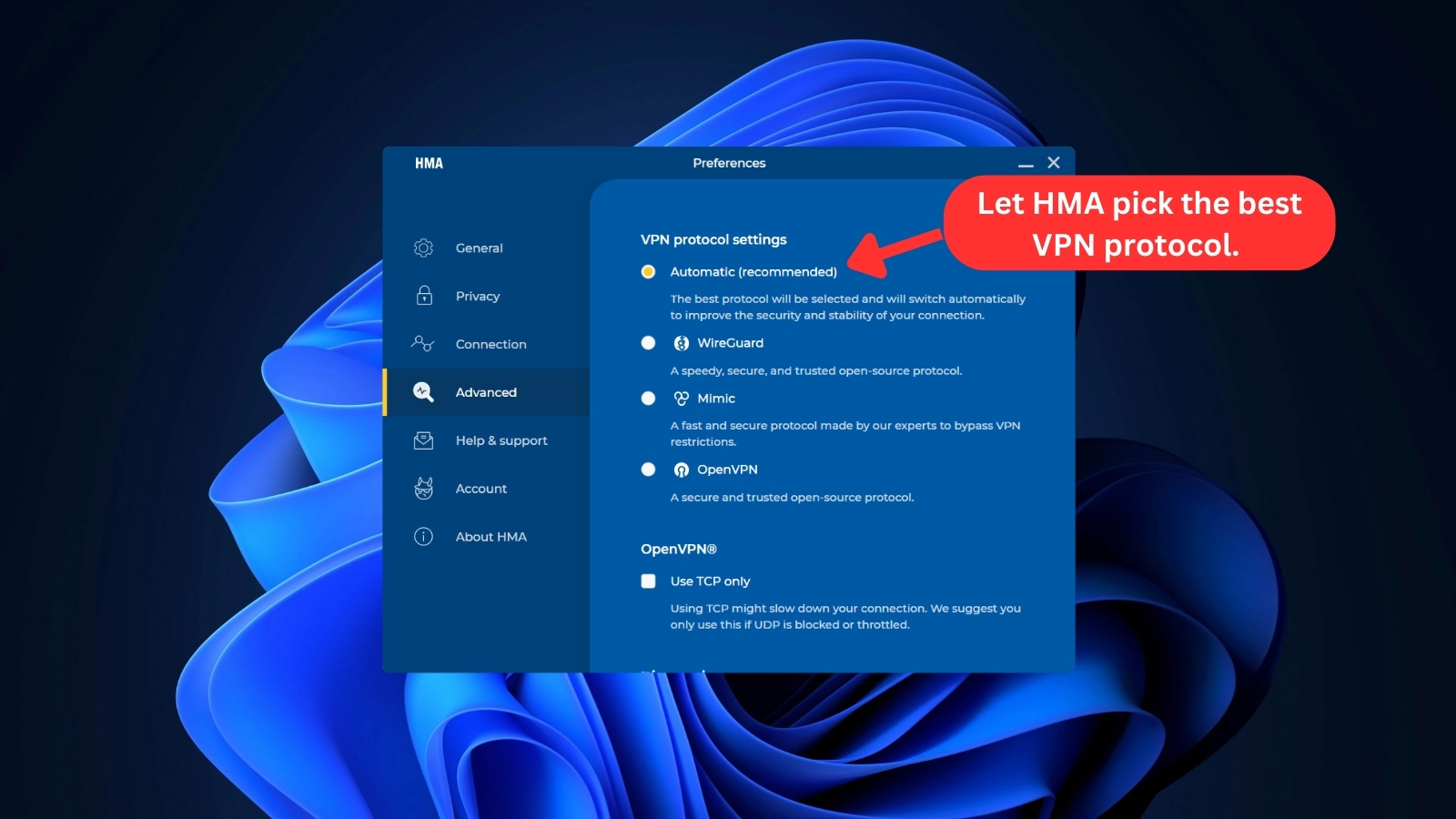Close the Preferences window
This screenshot has width=1456, height=819.
point(1054,163)
